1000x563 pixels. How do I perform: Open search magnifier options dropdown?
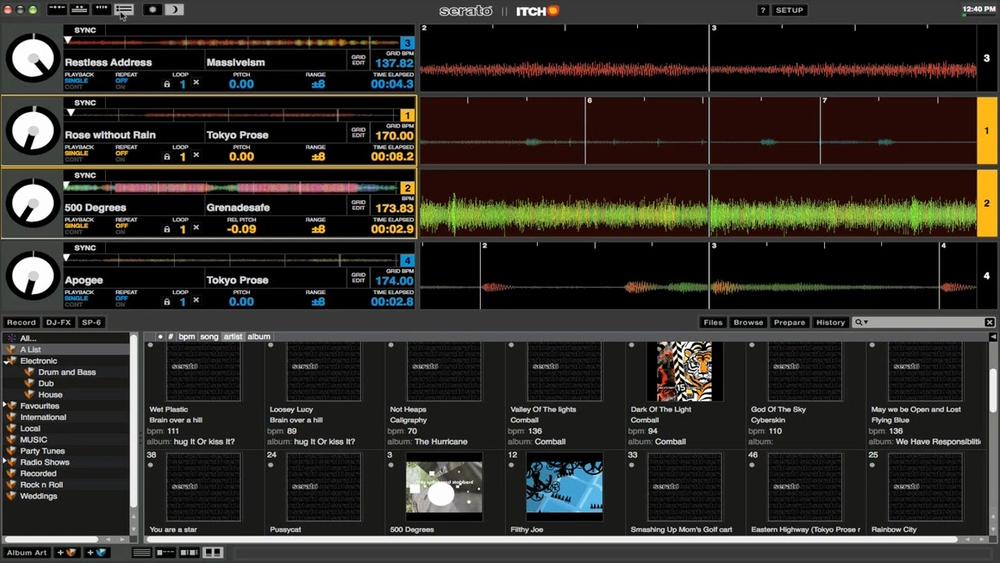(x=862, y=323)
